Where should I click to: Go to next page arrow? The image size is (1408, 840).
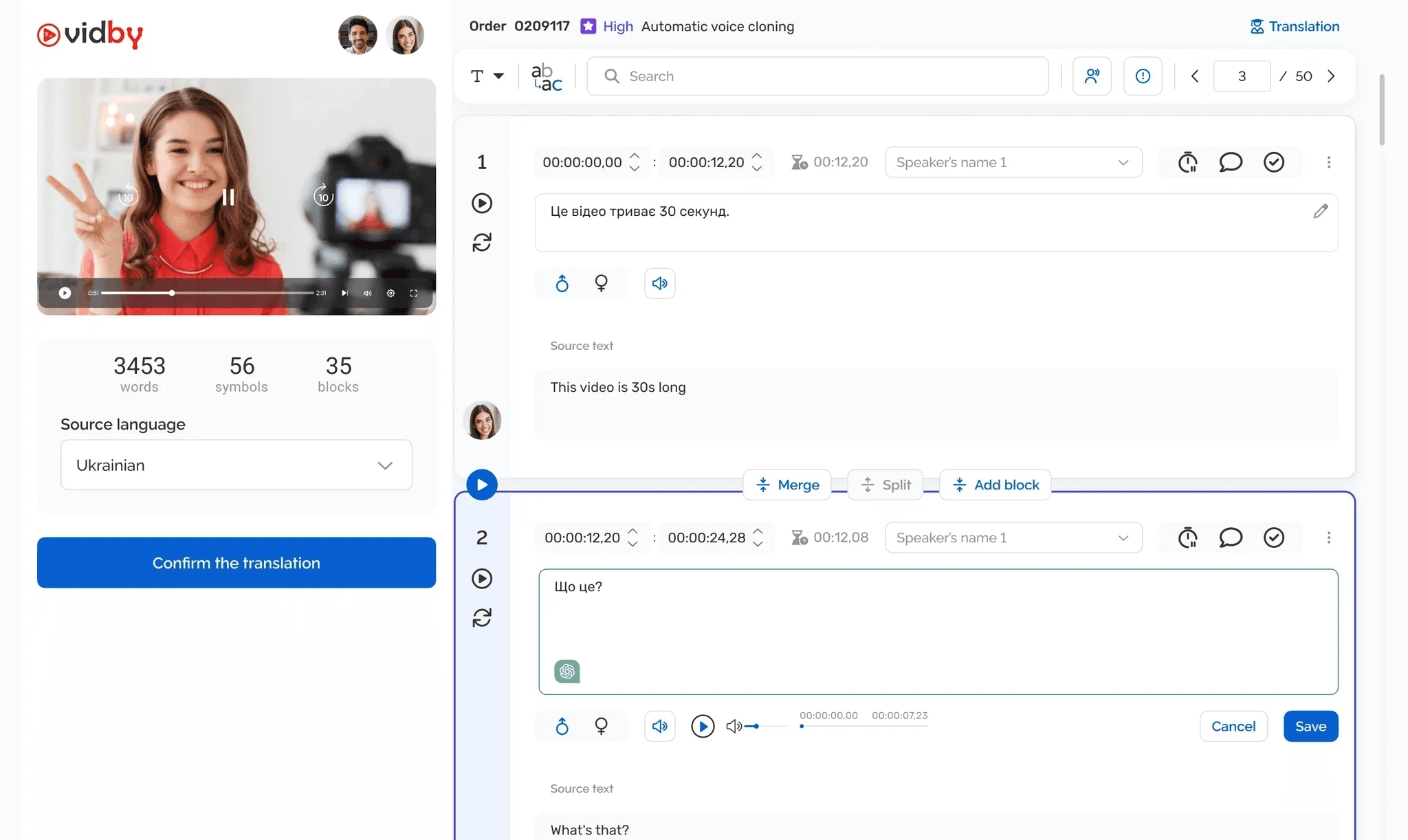(1331, 76)
